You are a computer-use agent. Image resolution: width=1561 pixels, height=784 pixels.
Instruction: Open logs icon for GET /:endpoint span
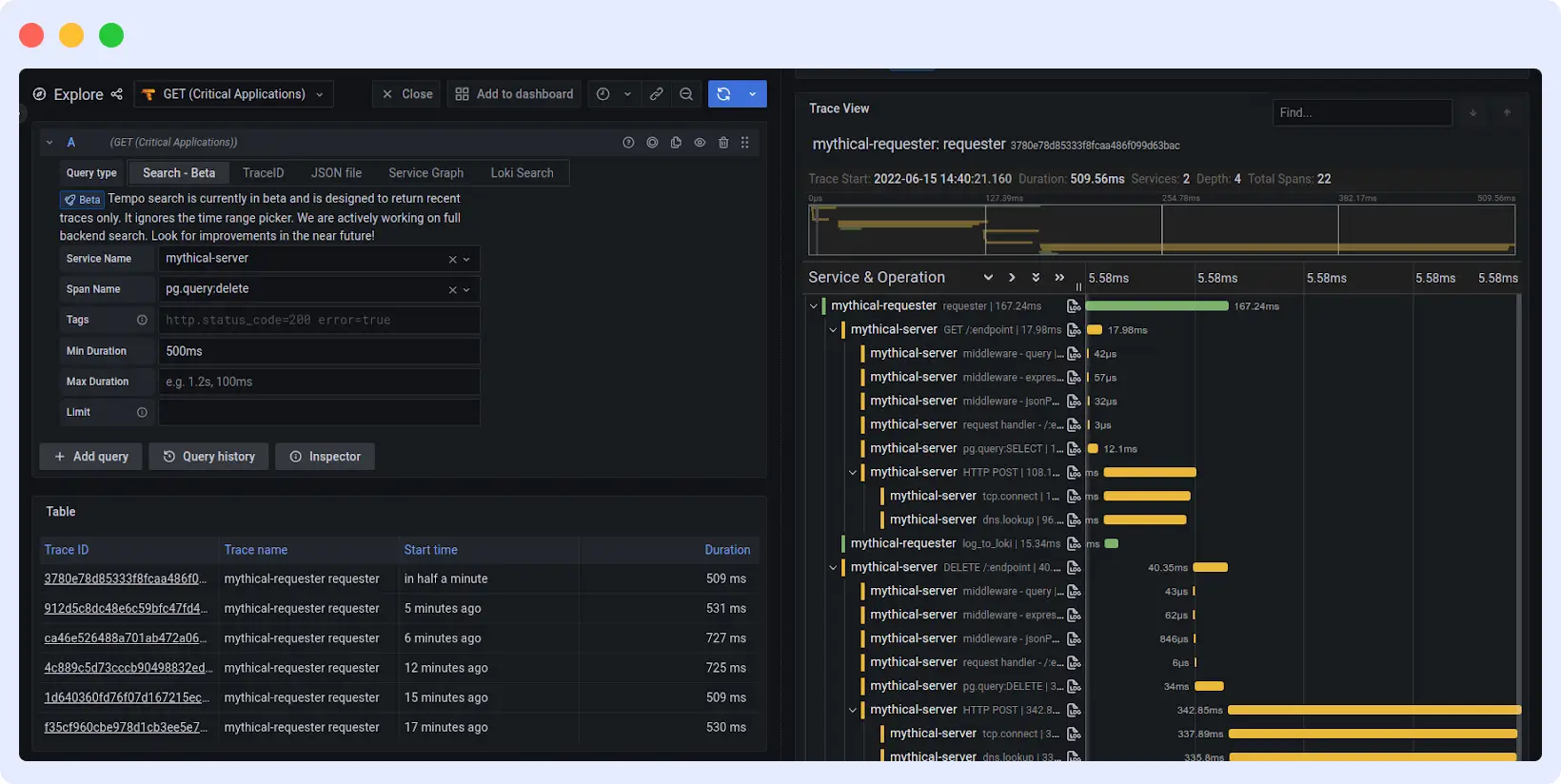pos(1074,330)
